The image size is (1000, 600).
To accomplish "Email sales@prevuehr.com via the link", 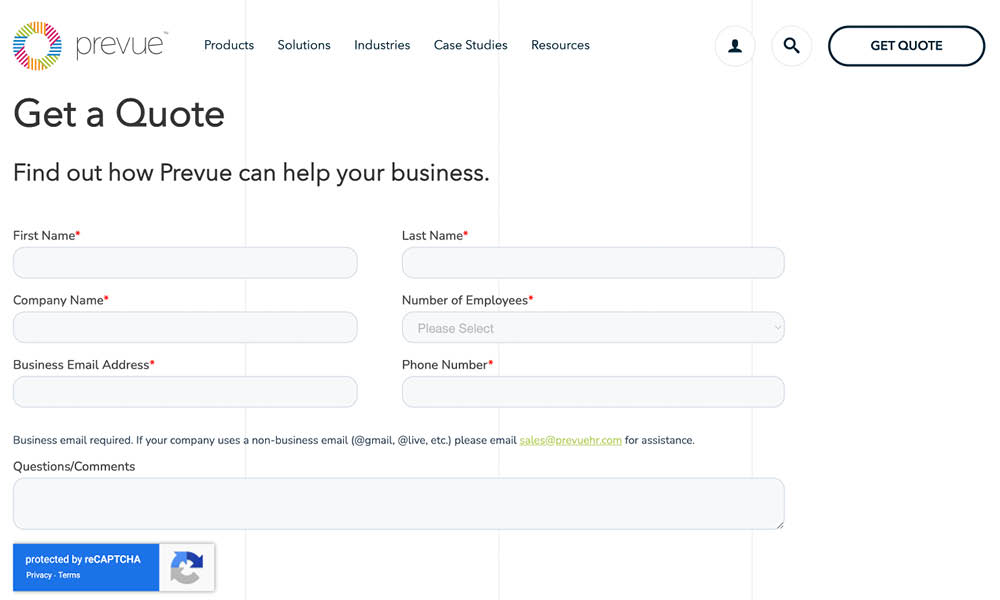I will (570, 439).
